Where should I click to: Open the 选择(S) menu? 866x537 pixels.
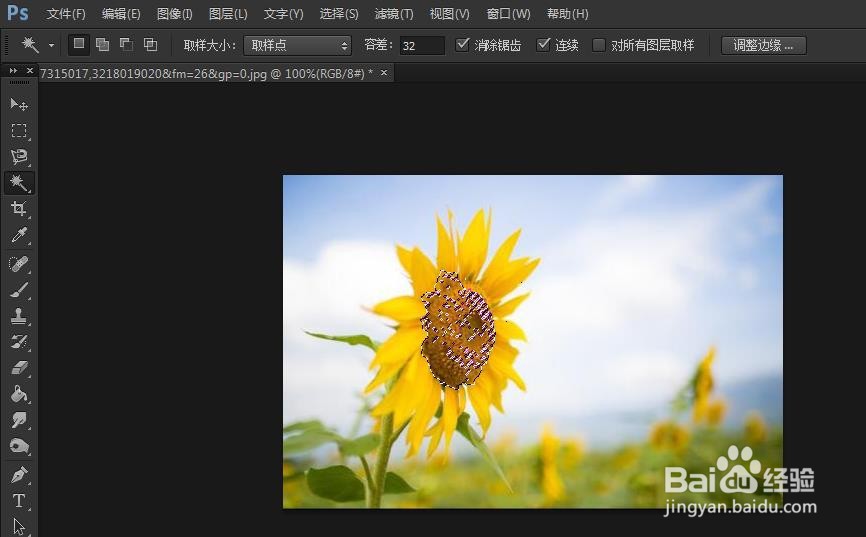pyautogui.click(x=339, y=13)
